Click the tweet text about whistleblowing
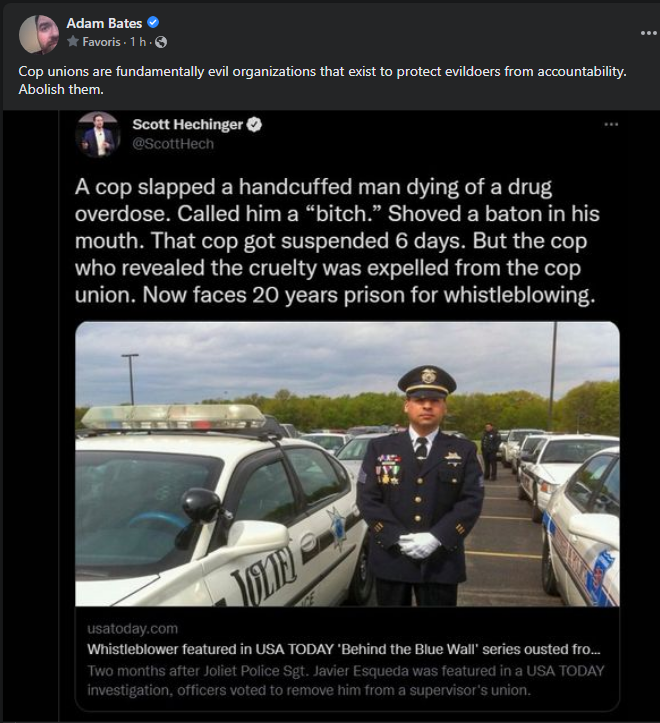This screenshot has width=660, height=723. tap(337, 241)
